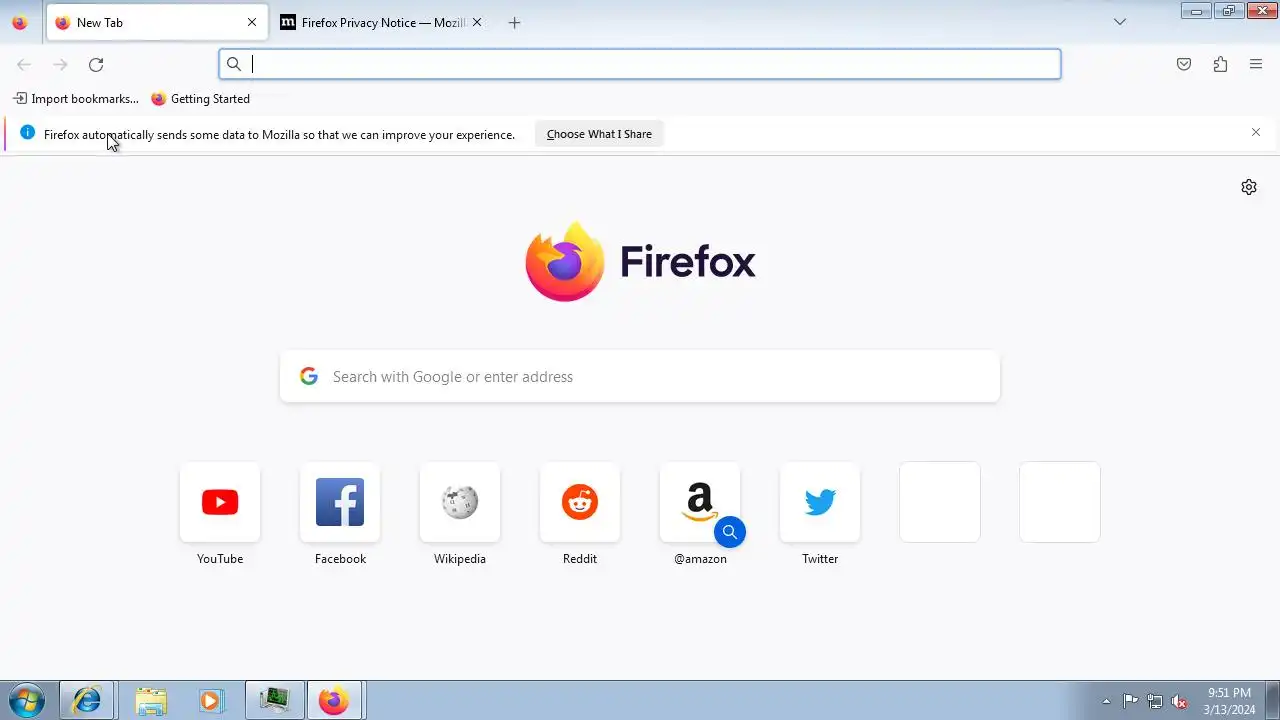The width and height of the screenshot is (1280, 720).
Task: Click the Search with Google or enter address box
Action: [x=640, y=376]
